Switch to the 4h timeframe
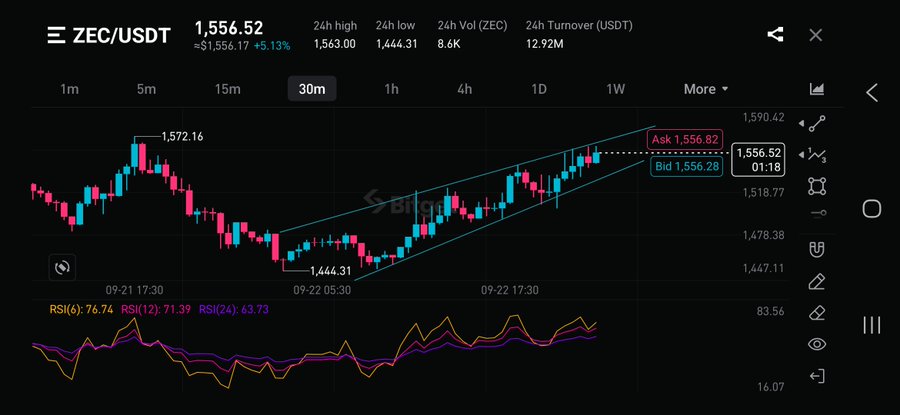 click(x=464, y=89)
